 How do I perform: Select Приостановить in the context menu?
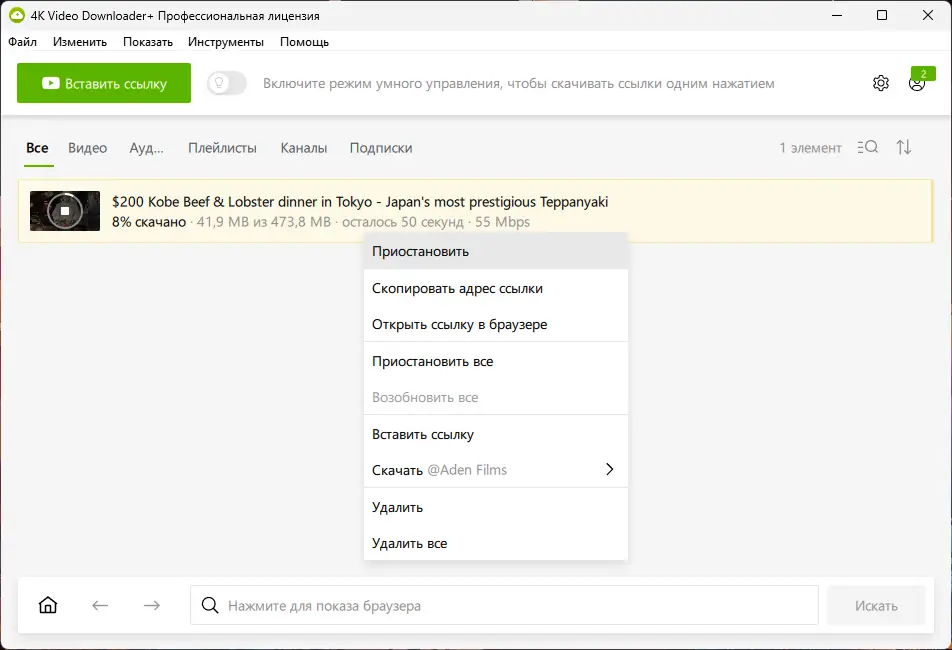point(420,251)
